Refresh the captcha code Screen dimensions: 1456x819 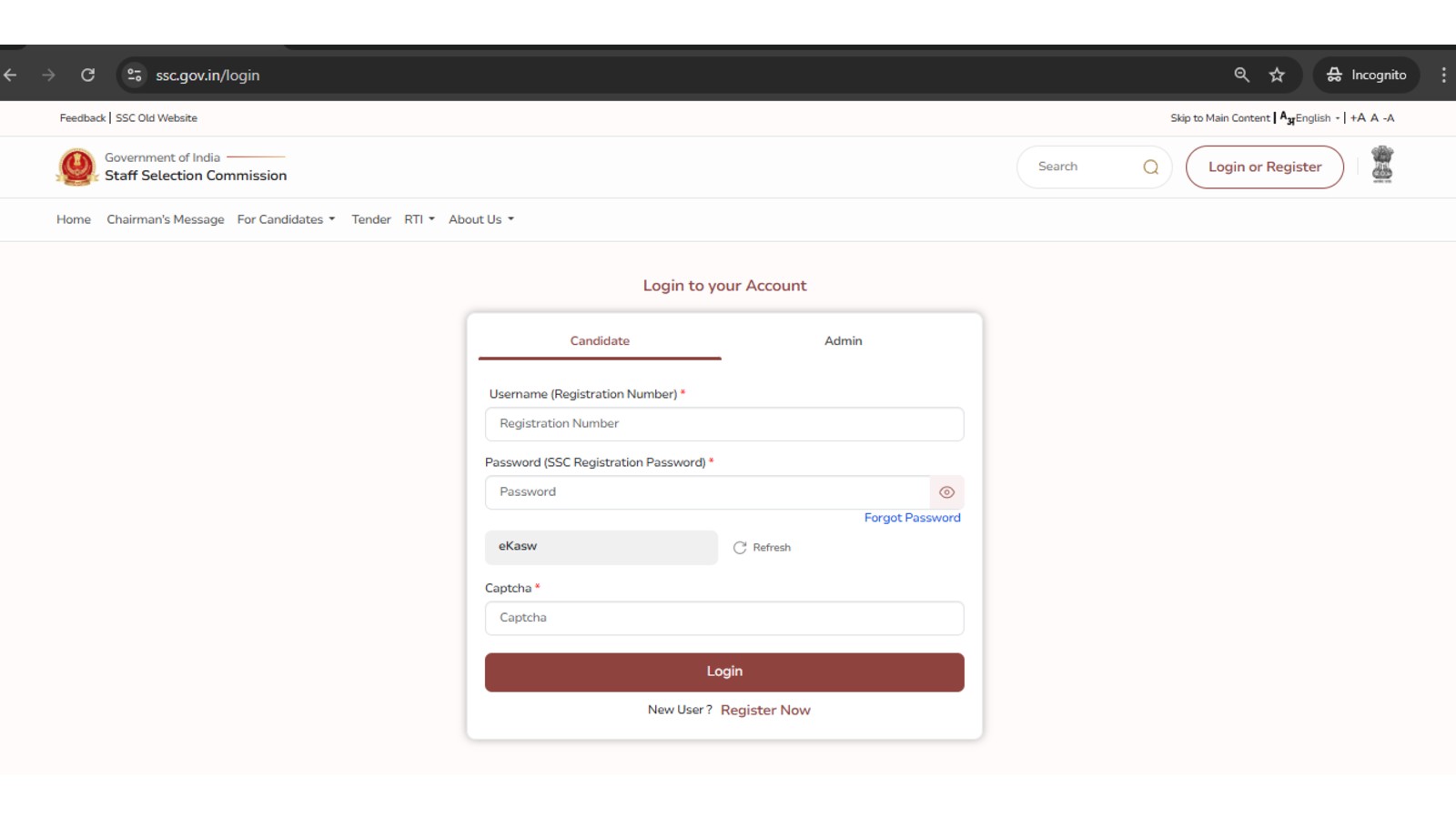(x=763, y=548)
